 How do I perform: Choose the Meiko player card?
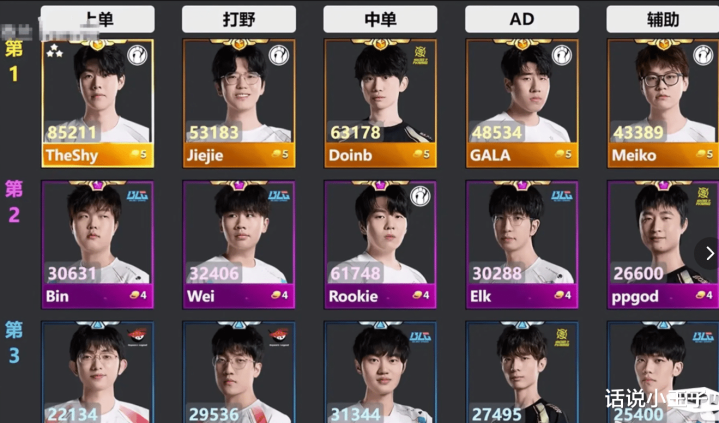pyautogui.click(x=663, y=103)
